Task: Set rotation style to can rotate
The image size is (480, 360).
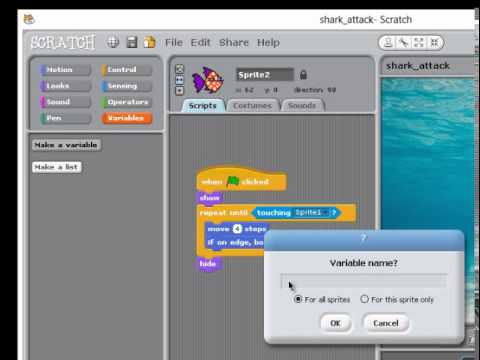Action: pyautogui.click(x=179, y=69)
